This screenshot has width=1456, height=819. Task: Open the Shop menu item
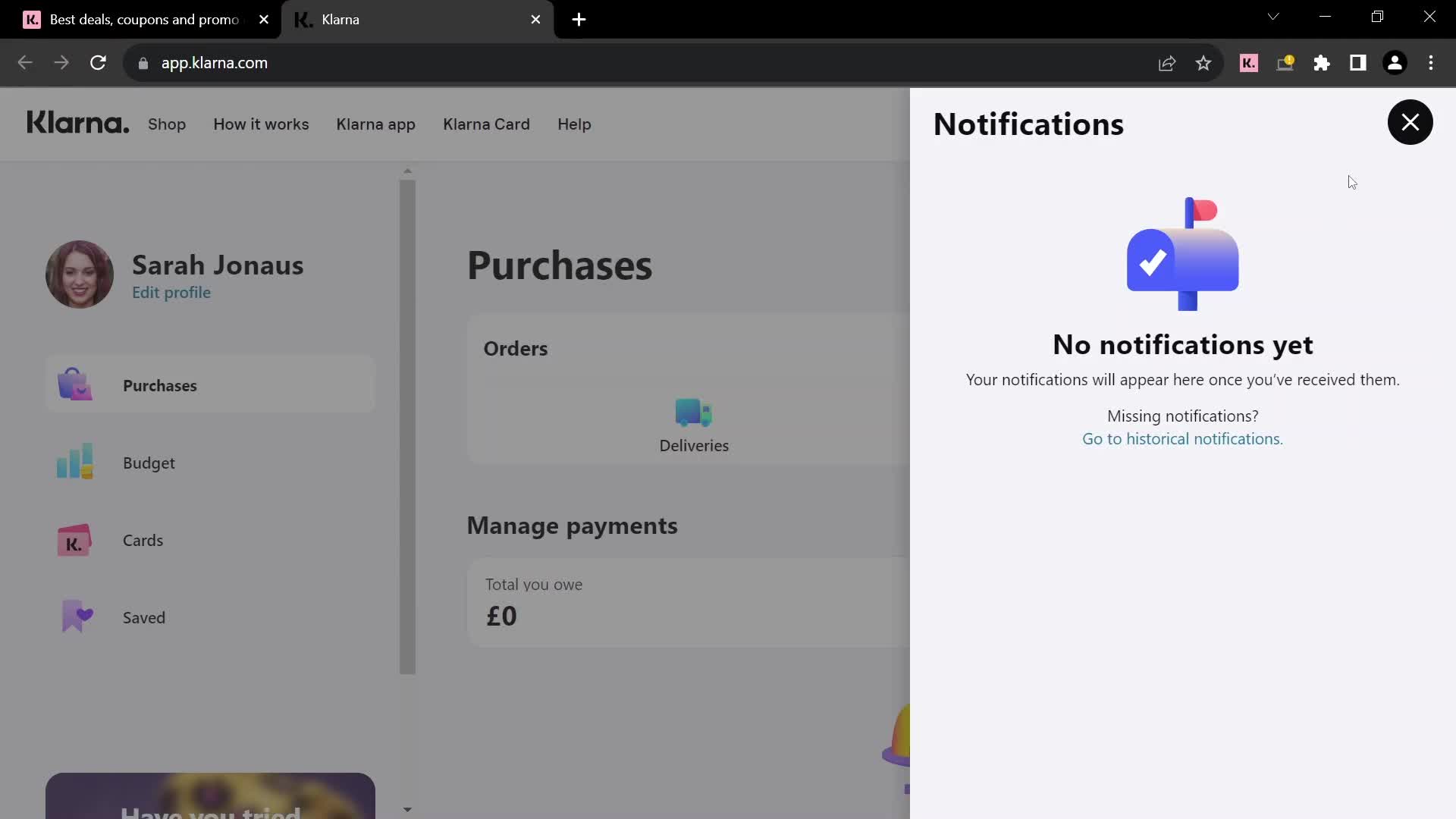coord(167,124)
